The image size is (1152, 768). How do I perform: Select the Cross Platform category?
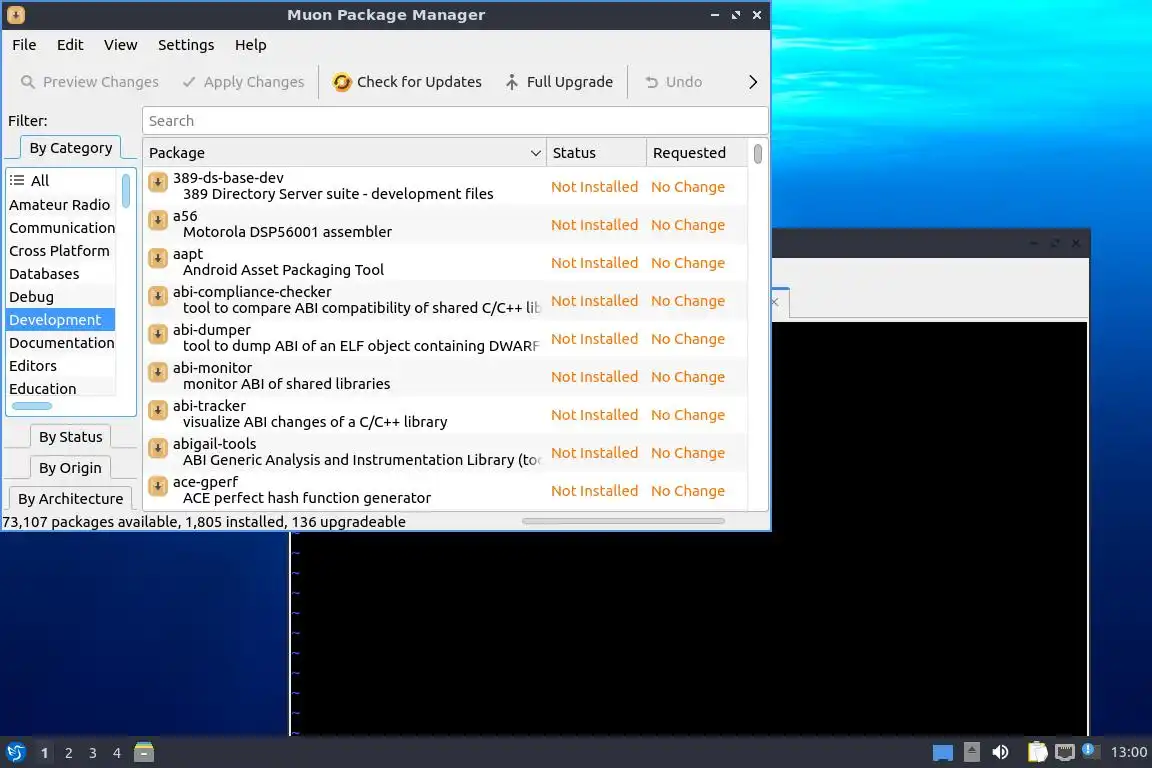tap(60, 251)
